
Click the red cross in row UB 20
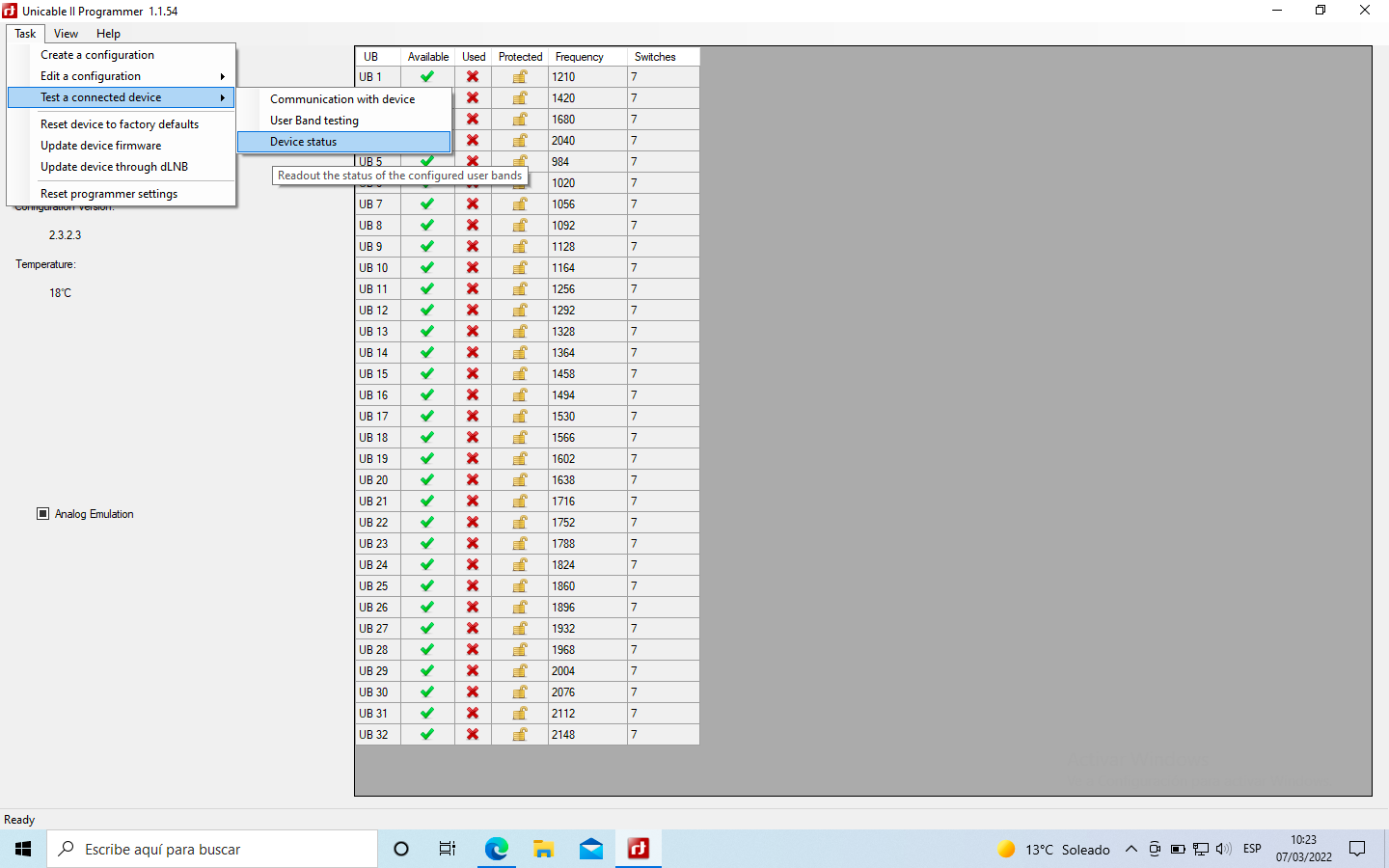point(473,480)
